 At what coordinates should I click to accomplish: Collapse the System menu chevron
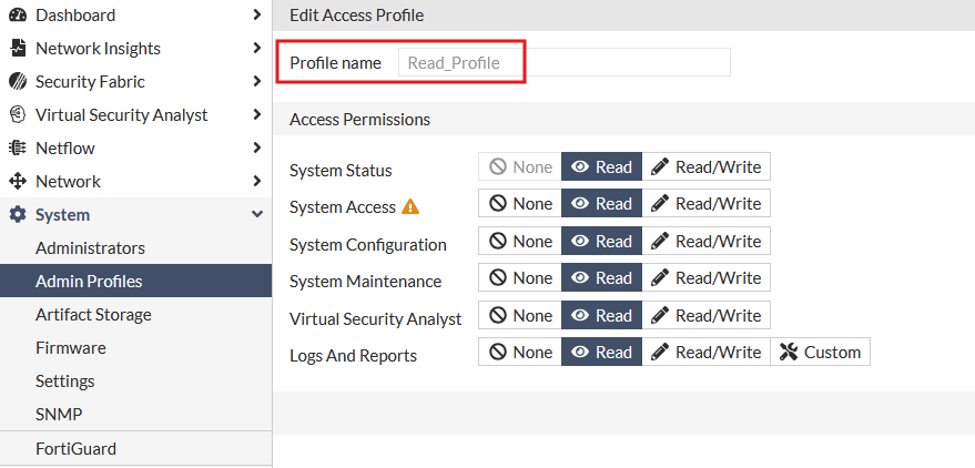click(257, 215)
